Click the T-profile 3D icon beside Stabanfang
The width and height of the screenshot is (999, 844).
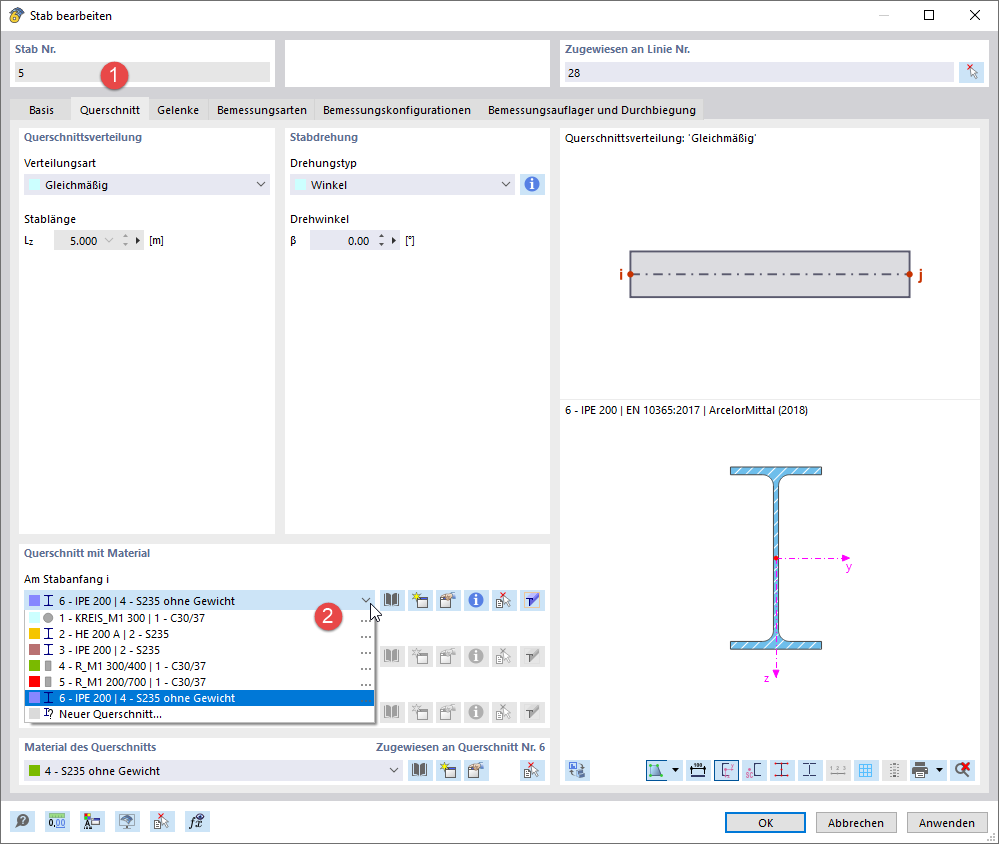click(x=532, y=600)
